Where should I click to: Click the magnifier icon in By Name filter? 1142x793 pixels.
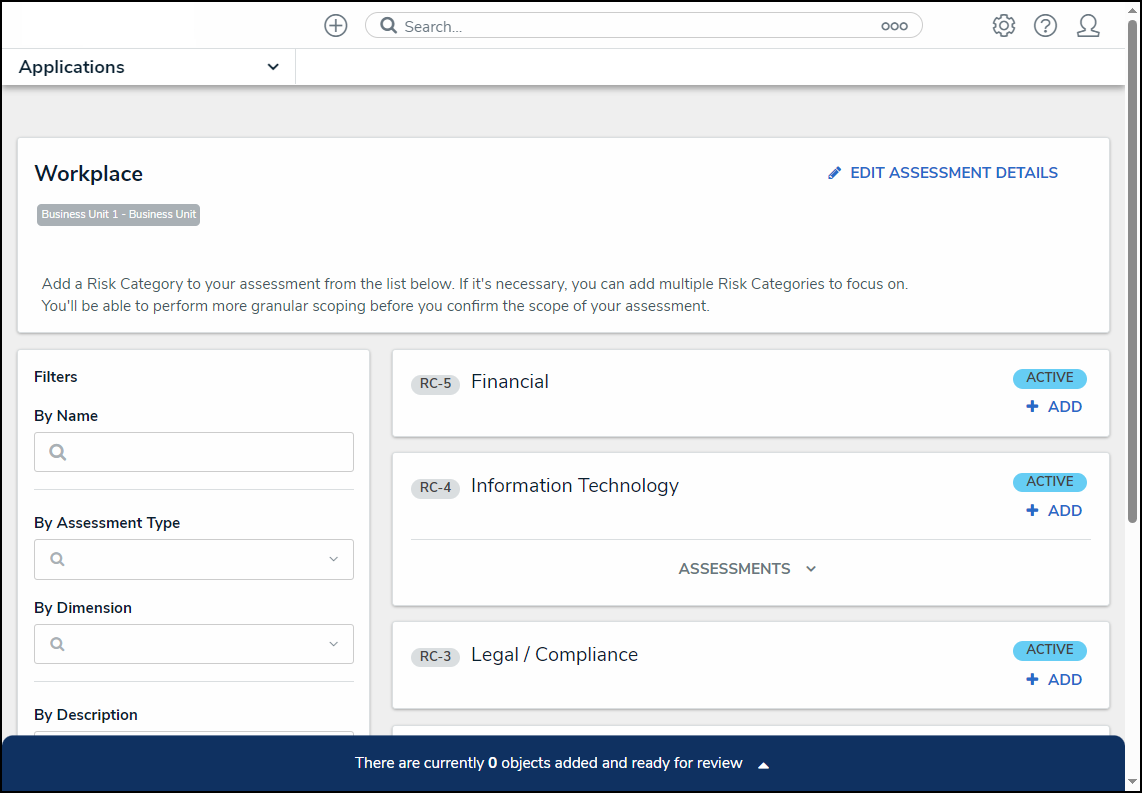tap(58, 452)
